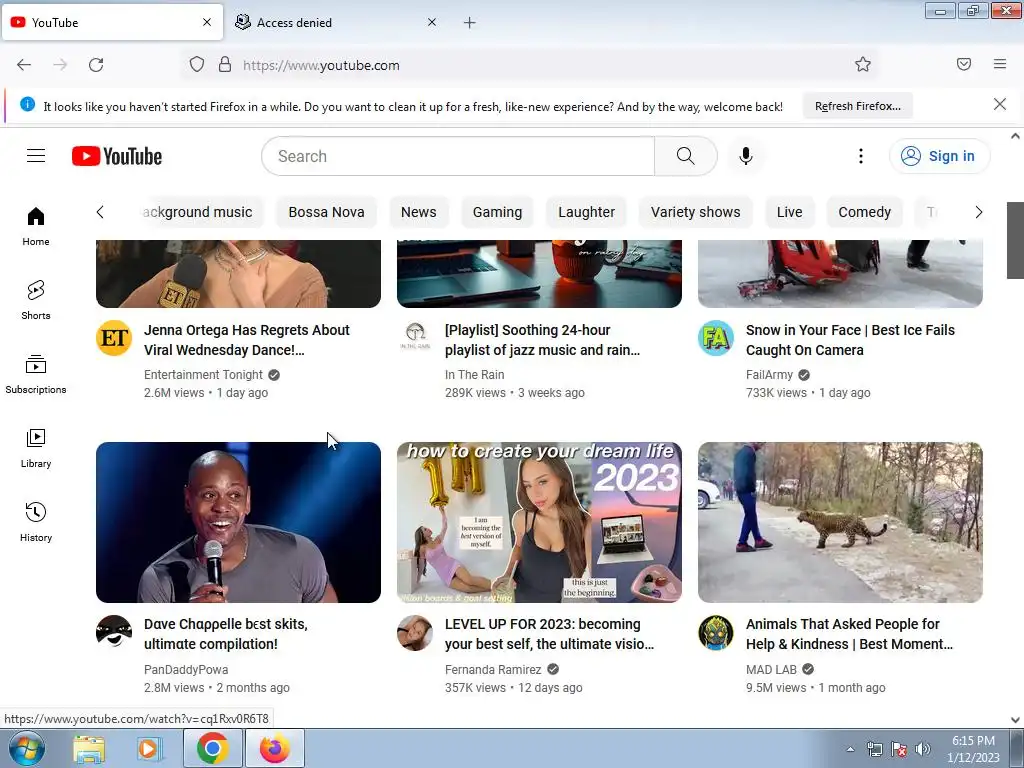Click the Refresh Firefox button
The width and height of the screenshot is (1024, 768).
click(x=857, y=106)
